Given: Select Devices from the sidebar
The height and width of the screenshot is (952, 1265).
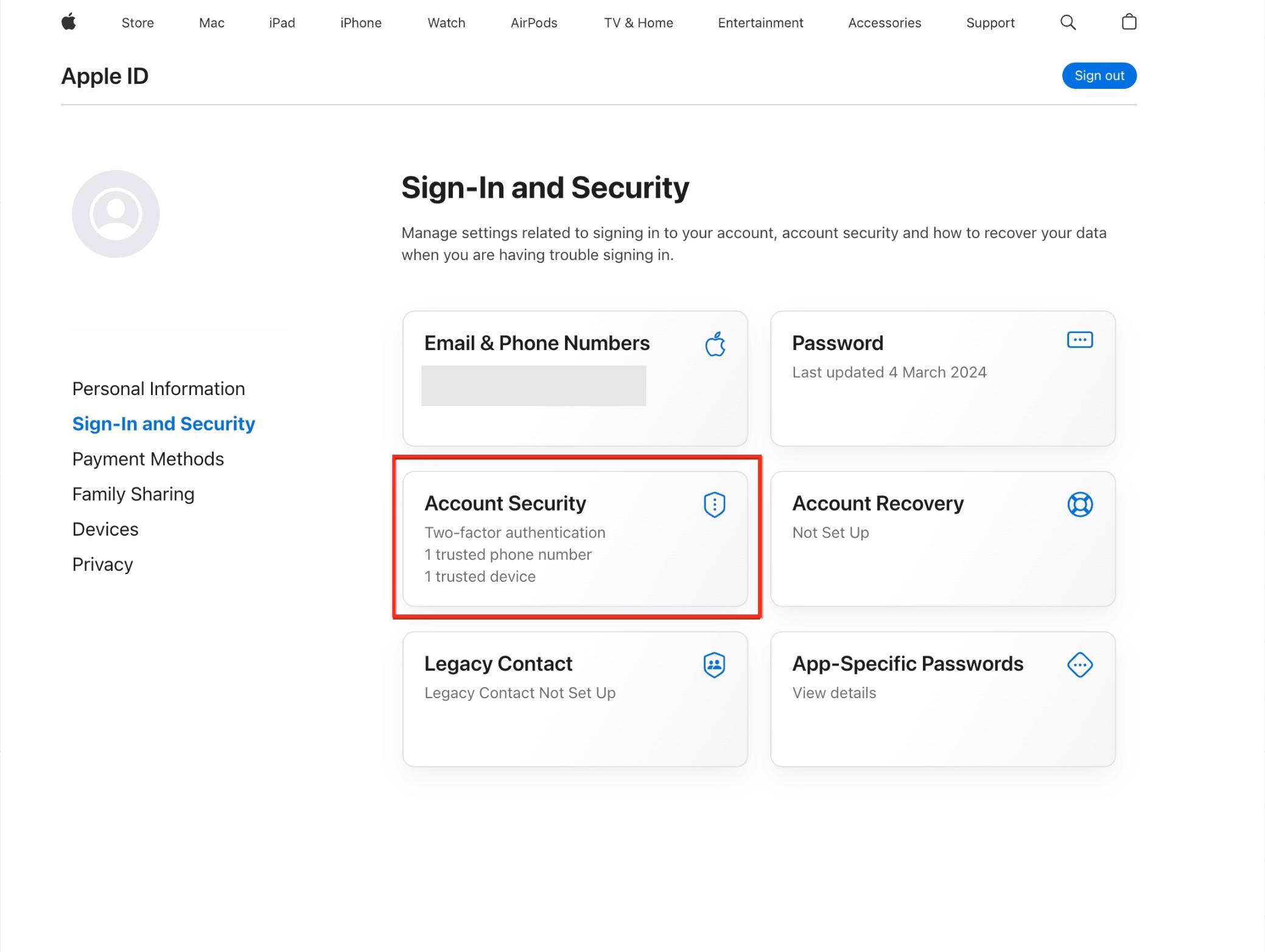Looking at the screenshot, I should (105, 530).
